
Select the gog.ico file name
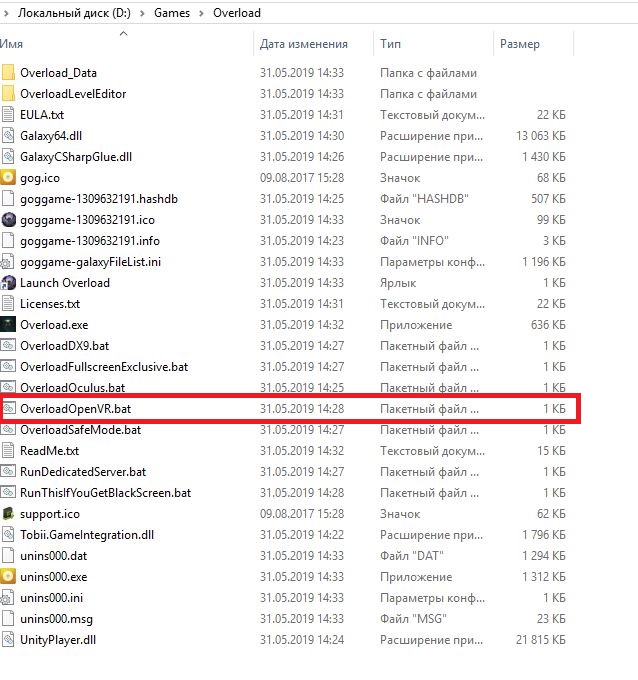click(40, 178)
